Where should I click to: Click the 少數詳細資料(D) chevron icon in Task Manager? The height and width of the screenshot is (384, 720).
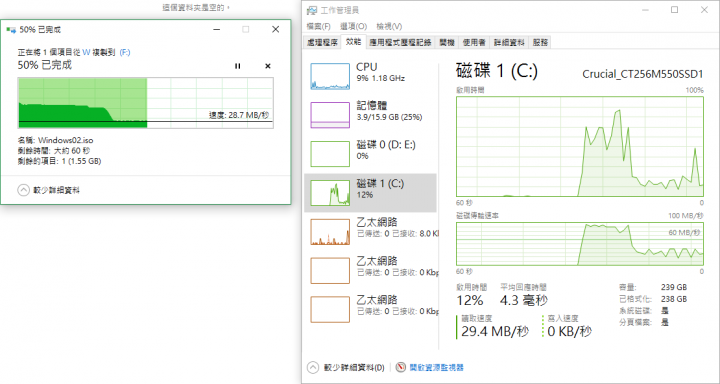(x=312, y=367)
